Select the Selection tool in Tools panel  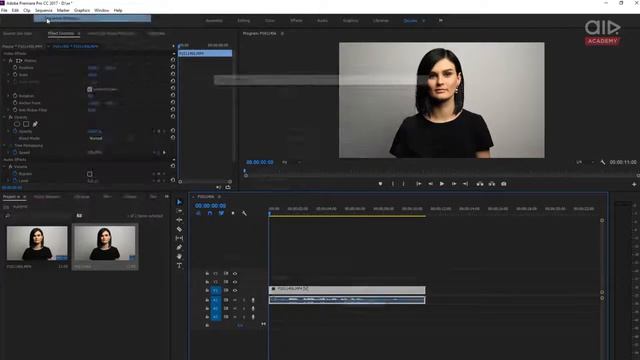(x=179, y=202)
